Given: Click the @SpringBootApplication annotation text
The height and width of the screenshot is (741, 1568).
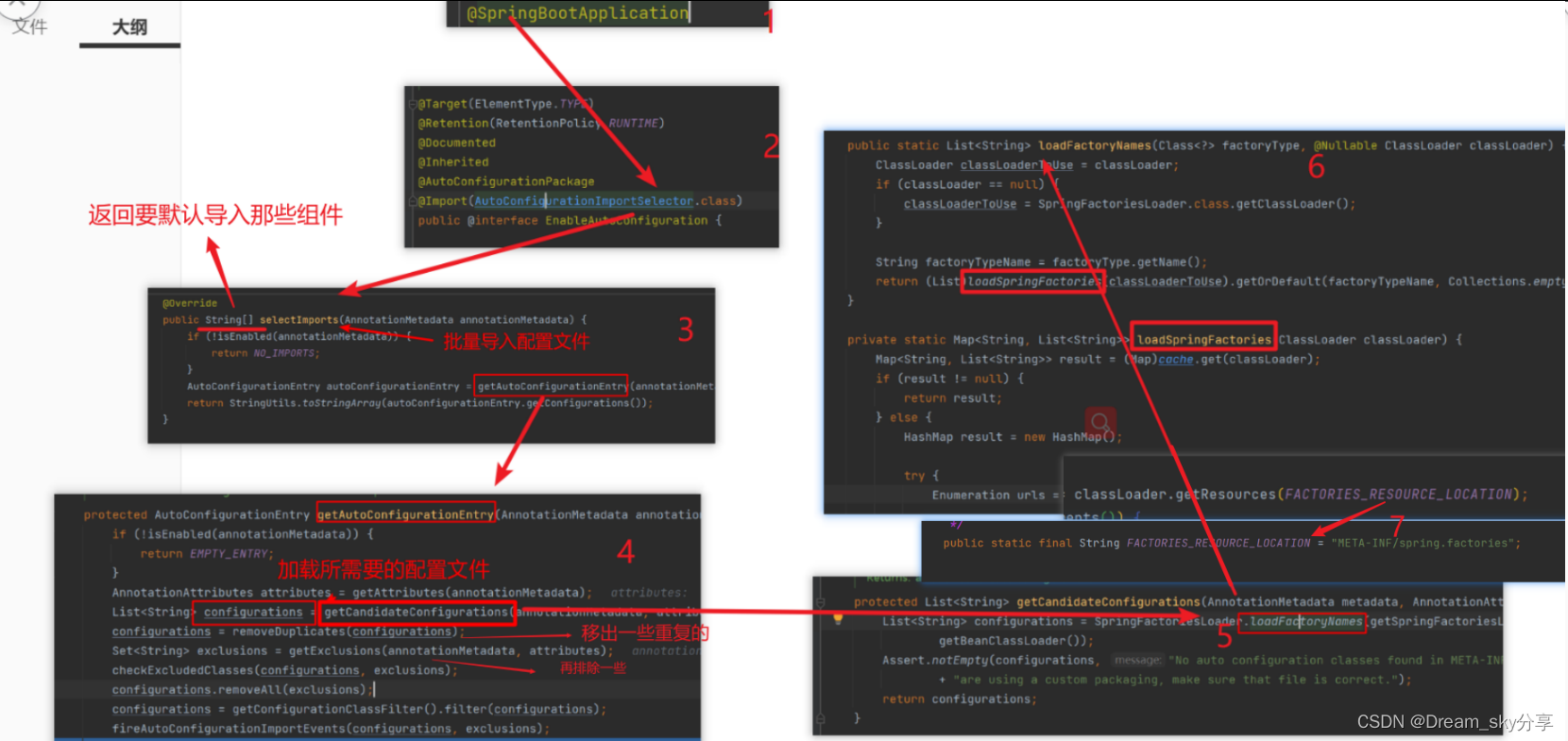Looking at the screenshot, I should coord(578,13).
